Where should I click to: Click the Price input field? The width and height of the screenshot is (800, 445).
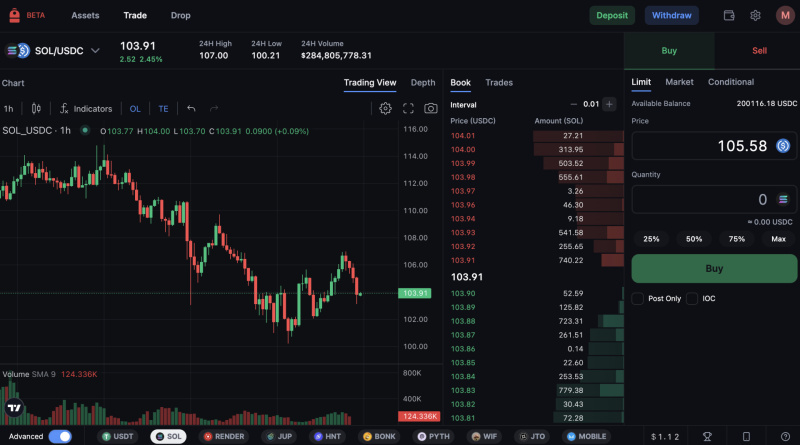(x=700, y=146)
